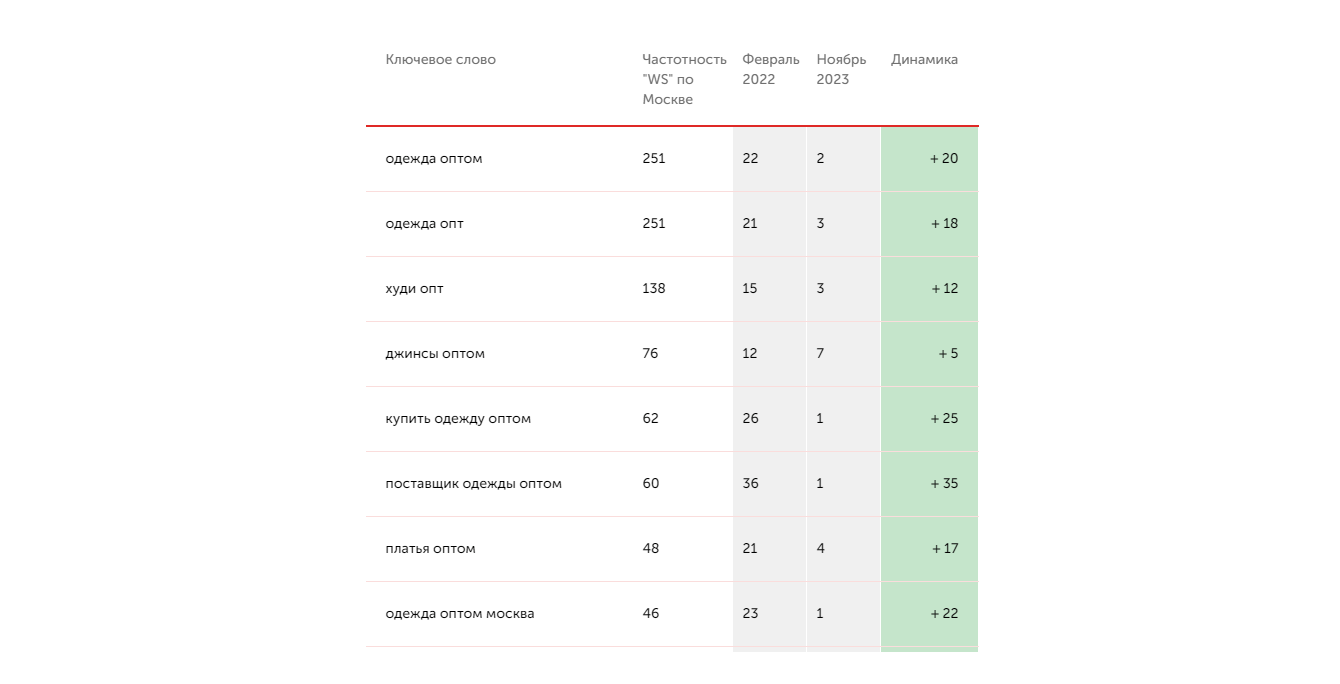1340x684 pixels.
Task: Click the "одежда оптом москва" keyword
Action: 460,614
